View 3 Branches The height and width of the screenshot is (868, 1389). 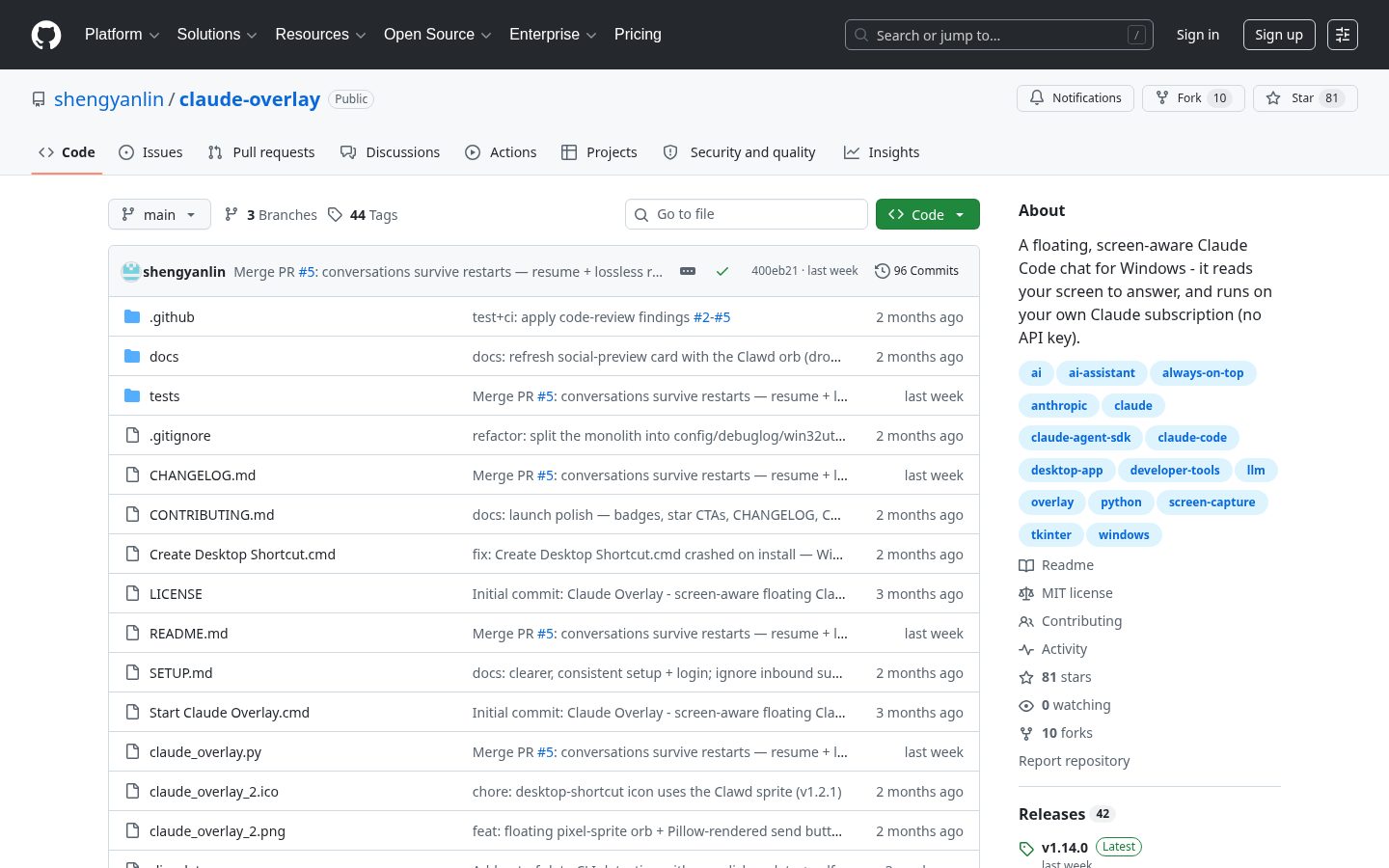270,214
